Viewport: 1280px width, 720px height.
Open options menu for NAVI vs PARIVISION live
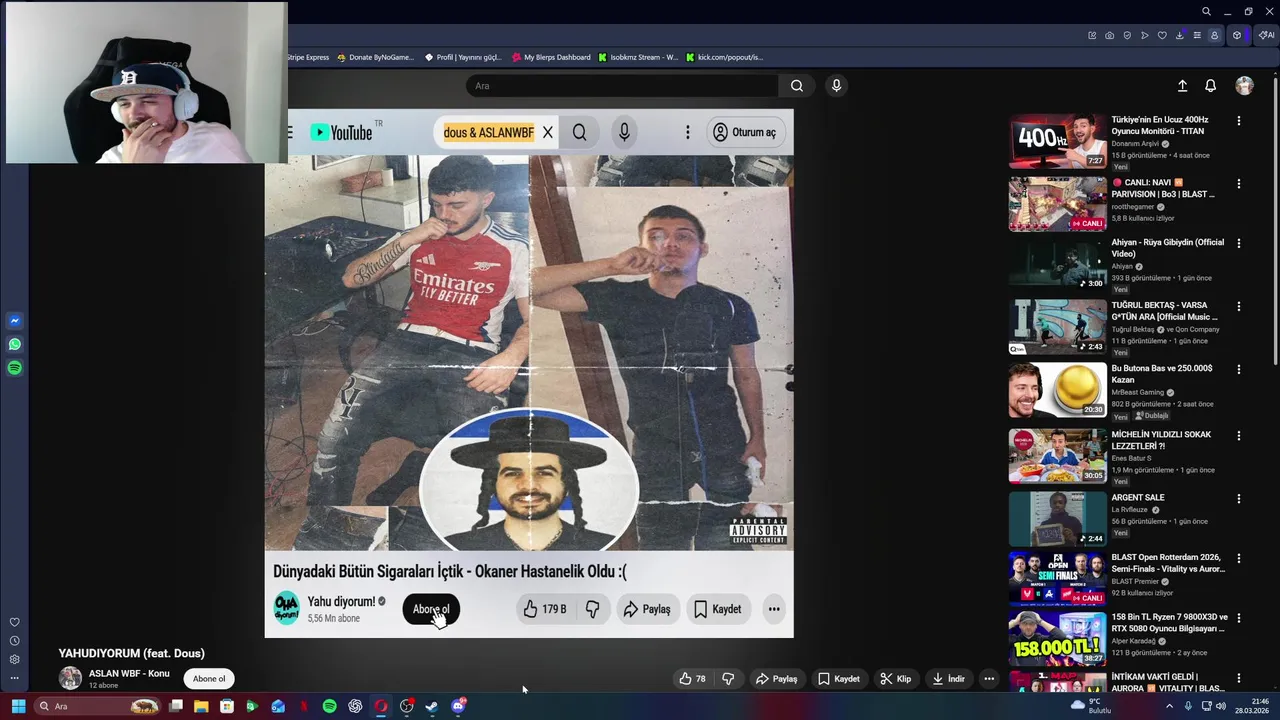click(1238, 184)
